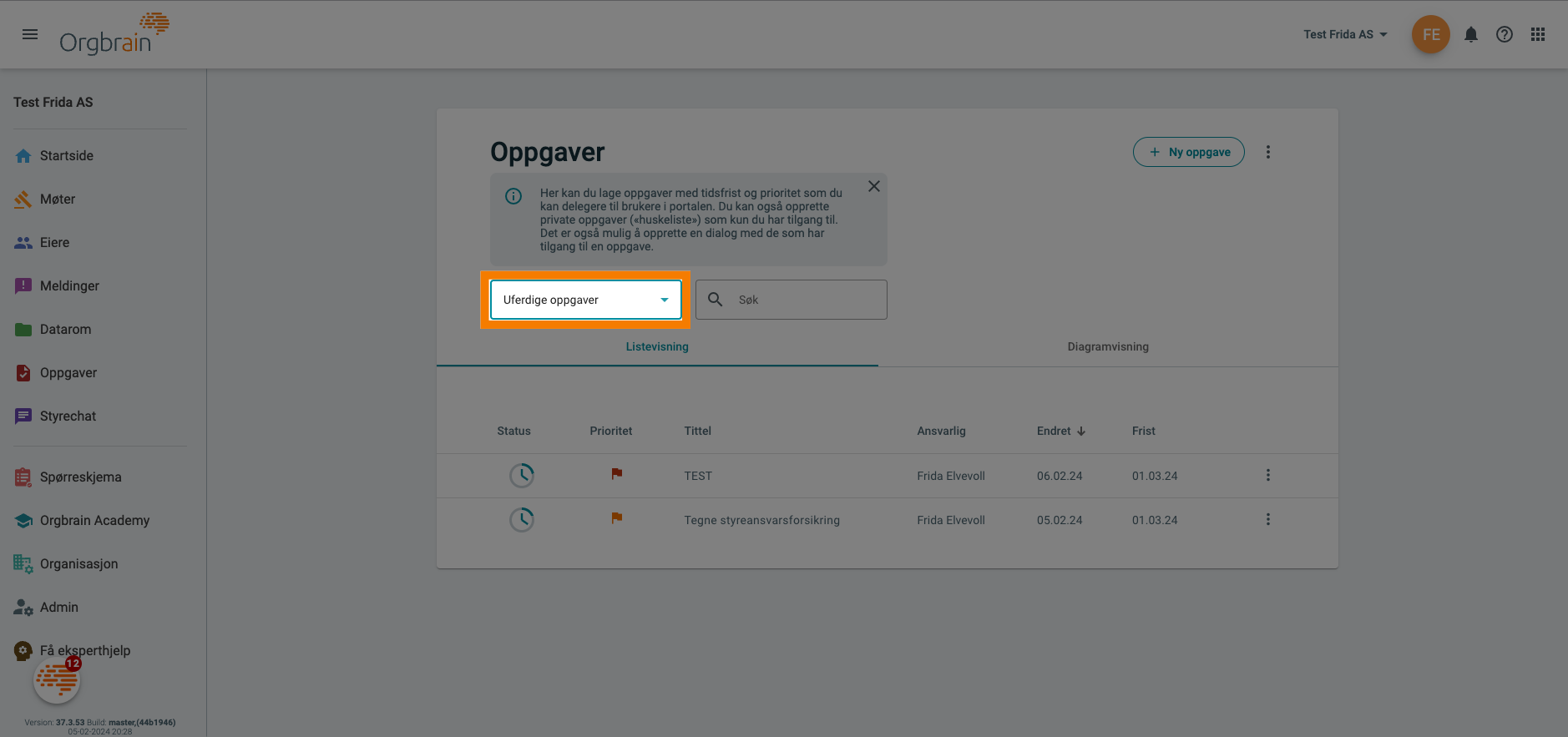The width and height of the screenshot is (1568, 737).
Task: Open Admin in the sidebar
Action: 58,607
